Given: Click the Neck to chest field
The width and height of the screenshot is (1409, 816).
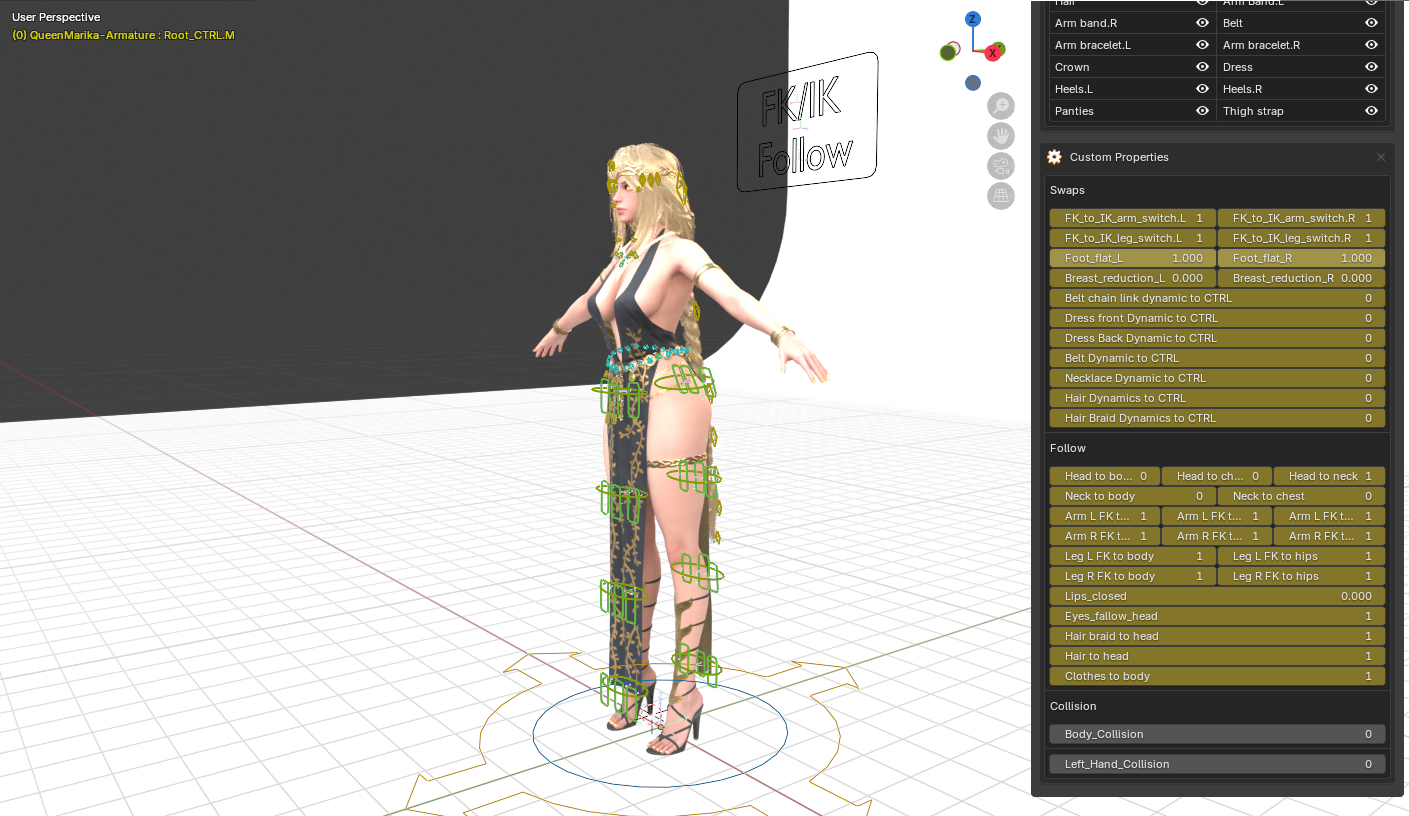Looking at the screenshot, I should [x=1301, y=496].
